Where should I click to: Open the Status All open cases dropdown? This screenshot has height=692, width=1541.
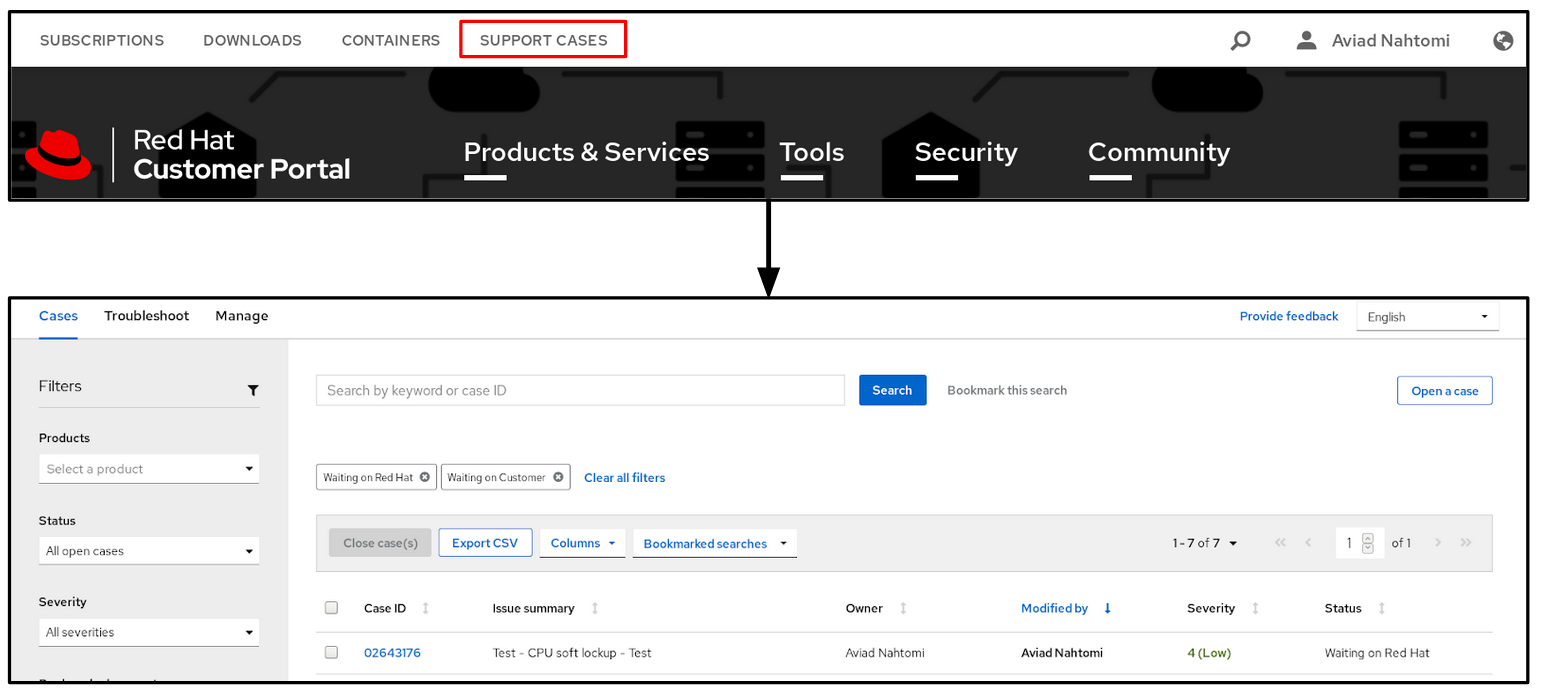tap(148, 551)
